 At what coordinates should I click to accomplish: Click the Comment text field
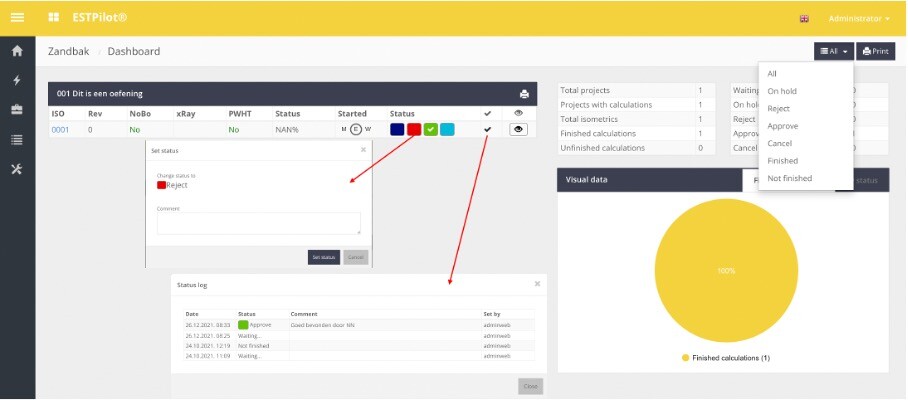click(x=258, y=223)
